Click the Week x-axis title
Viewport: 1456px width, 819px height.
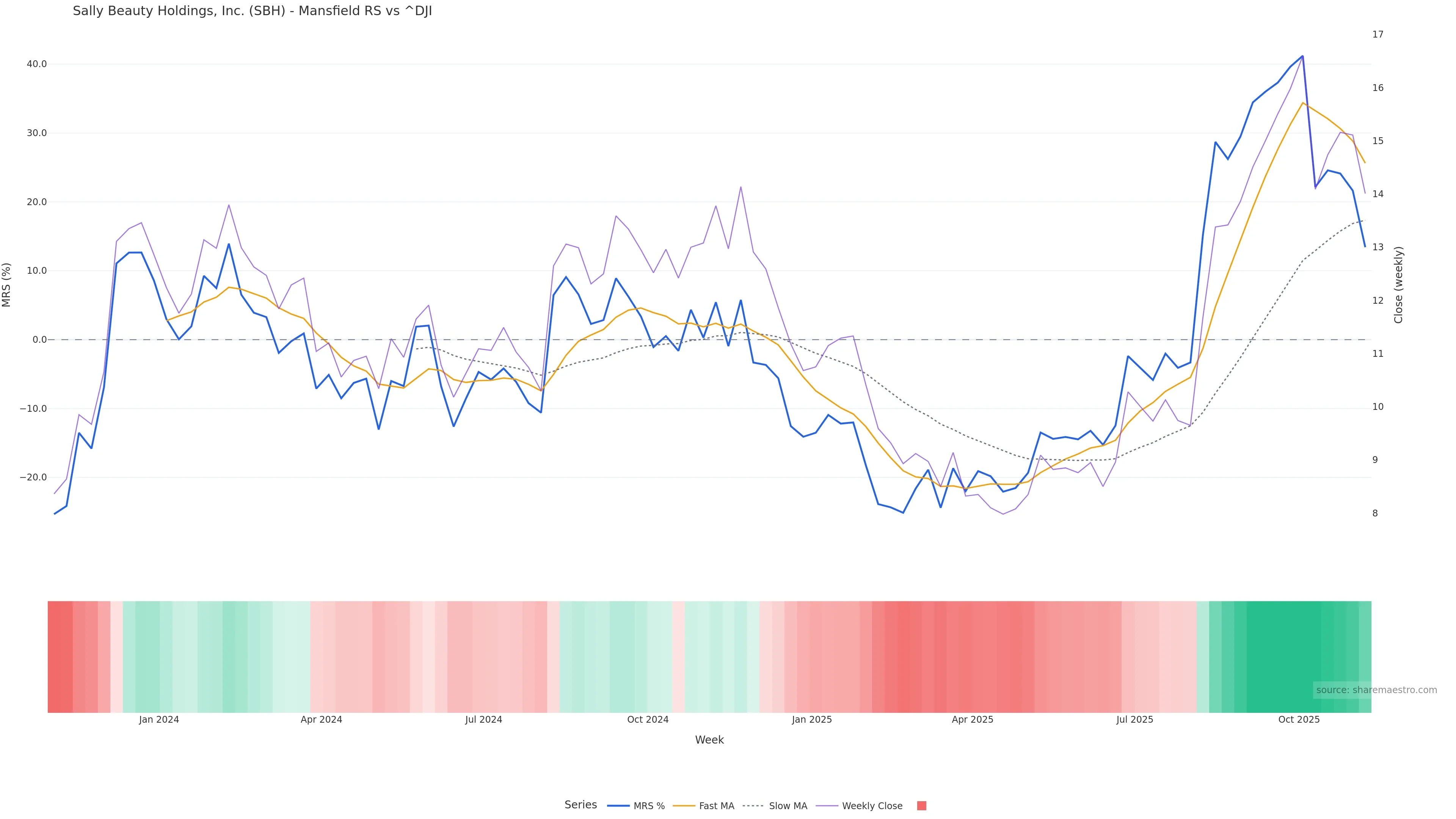click(x=709, y=741)
